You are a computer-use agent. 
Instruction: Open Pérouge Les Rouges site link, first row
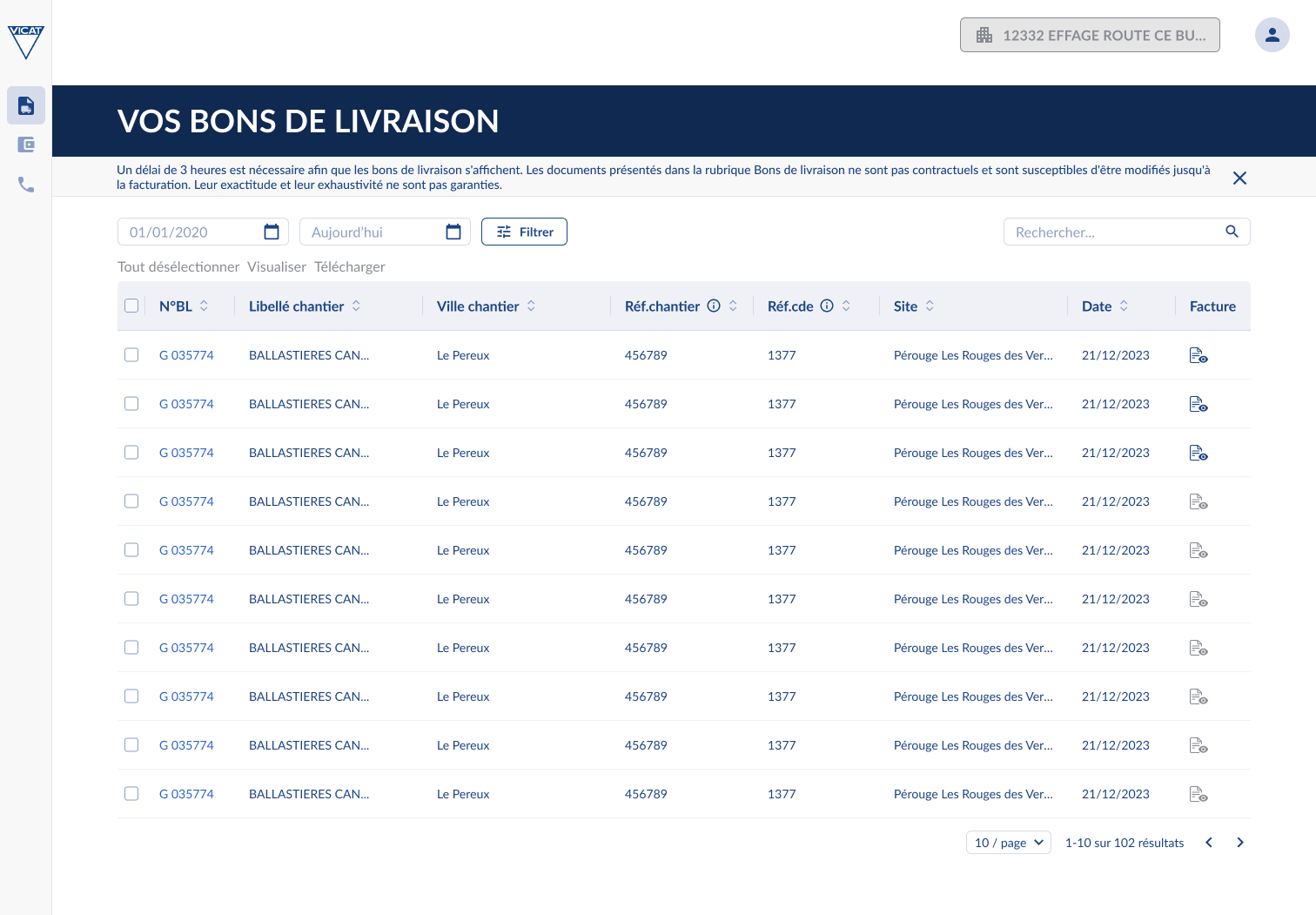tap(973, 355)
